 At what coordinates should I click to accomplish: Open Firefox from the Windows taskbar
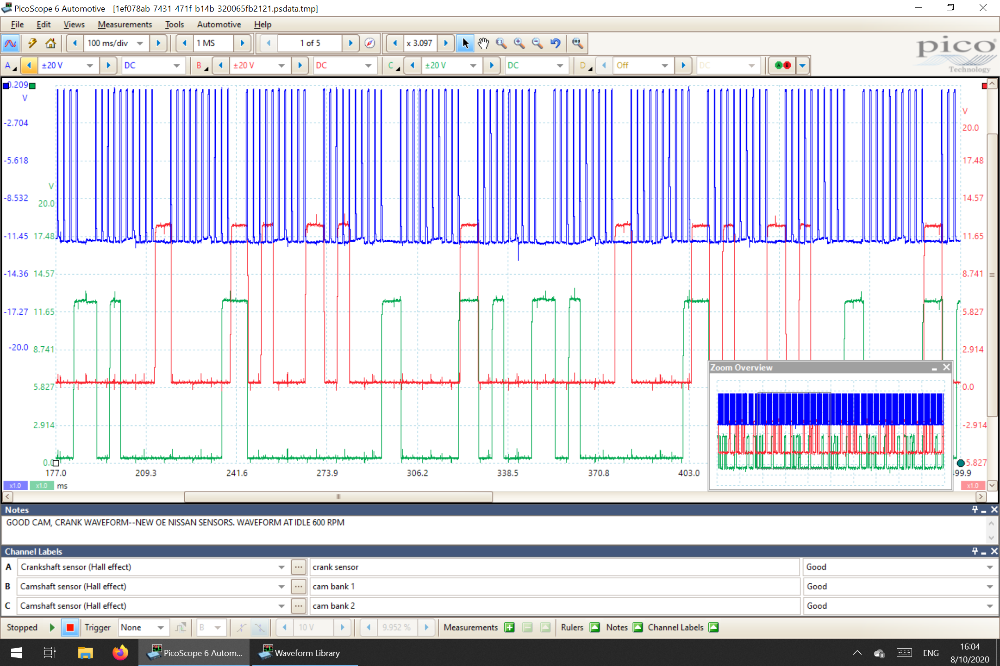coord(121,653)
